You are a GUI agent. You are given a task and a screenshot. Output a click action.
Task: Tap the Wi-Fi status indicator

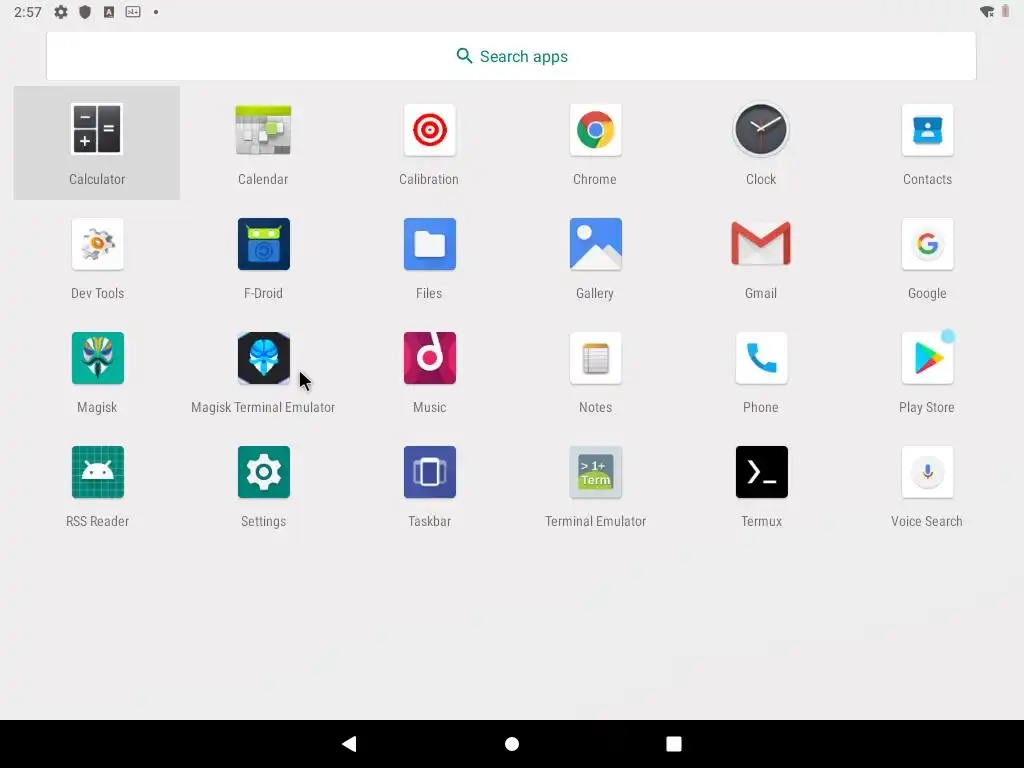pos(987,12)
